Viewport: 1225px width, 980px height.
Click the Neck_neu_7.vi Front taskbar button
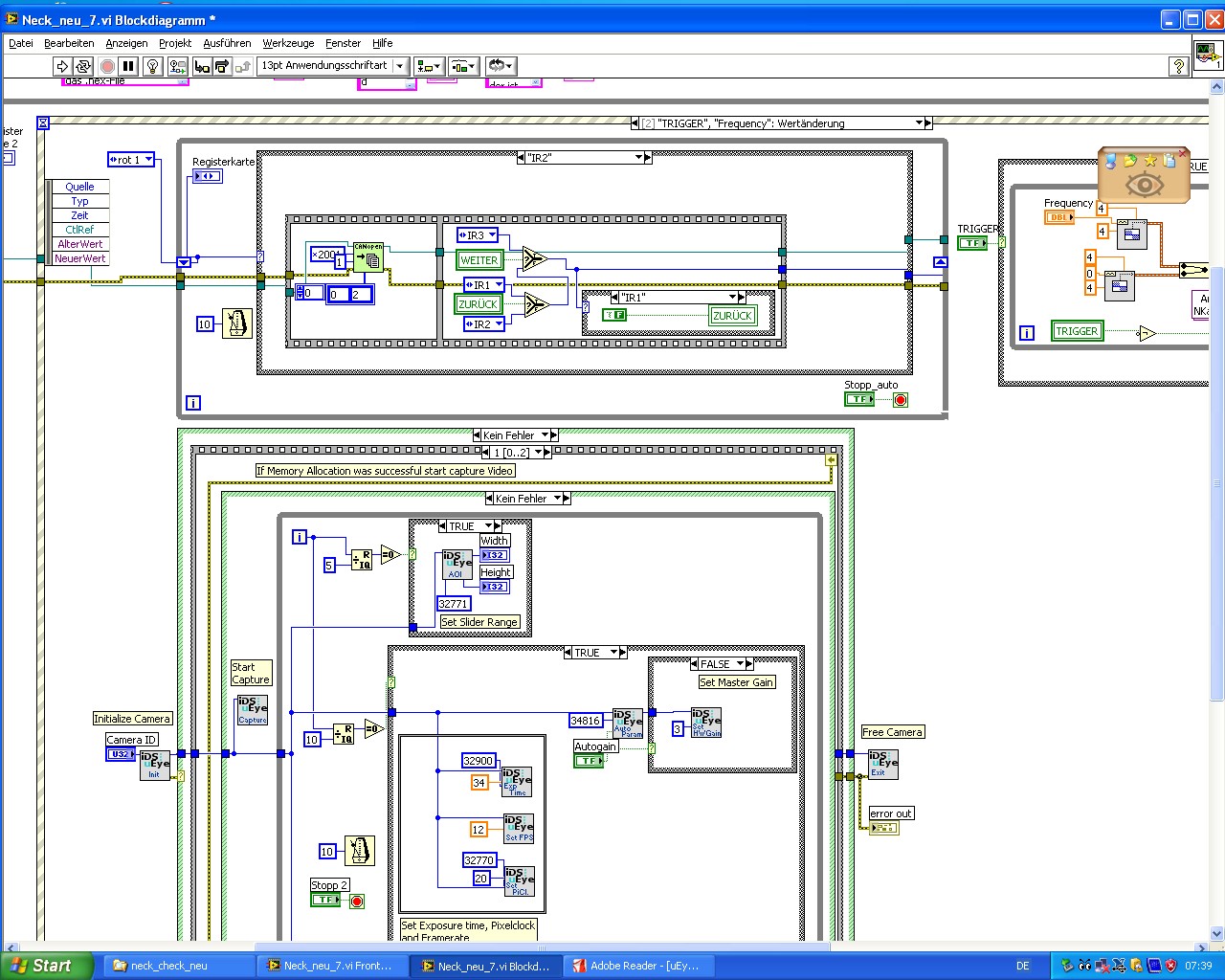pos(329,966)
